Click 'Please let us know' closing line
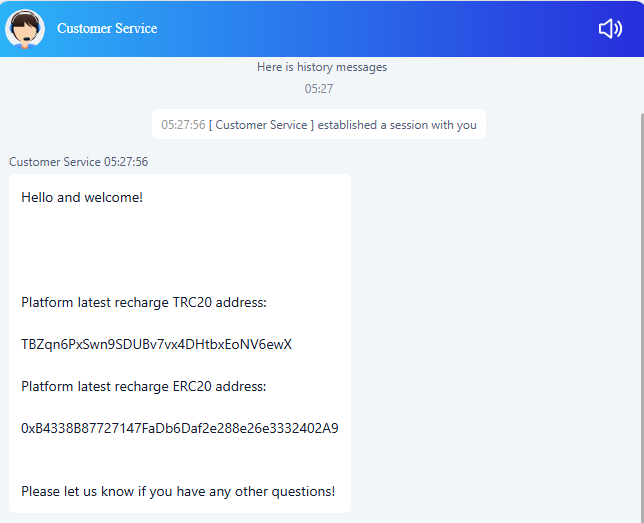The image size is (644, 523). (178, 491)
